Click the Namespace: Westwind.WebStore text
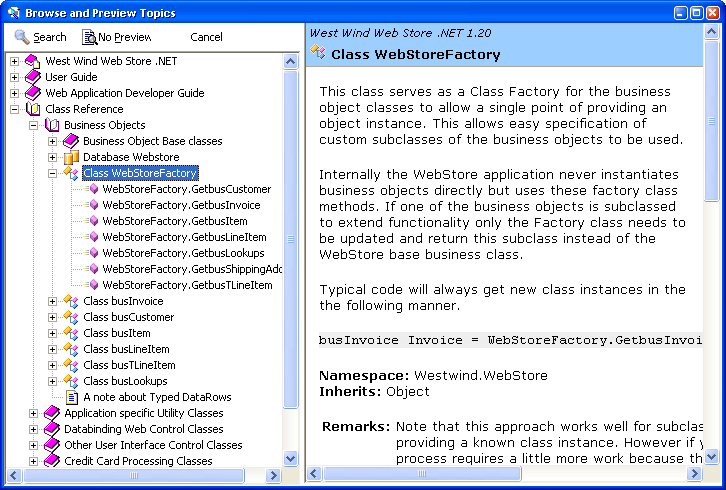Image resolution: width=726 pixels, height=490 pixels. click(x=433, y=376)
